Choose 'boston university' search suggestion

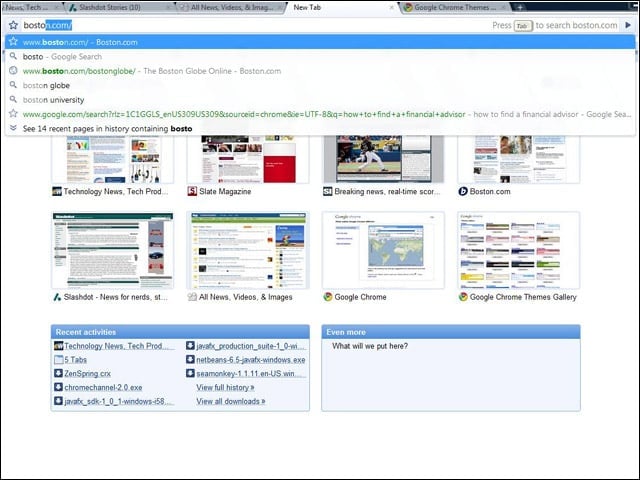pyautogui.click(x=320, y=99)
